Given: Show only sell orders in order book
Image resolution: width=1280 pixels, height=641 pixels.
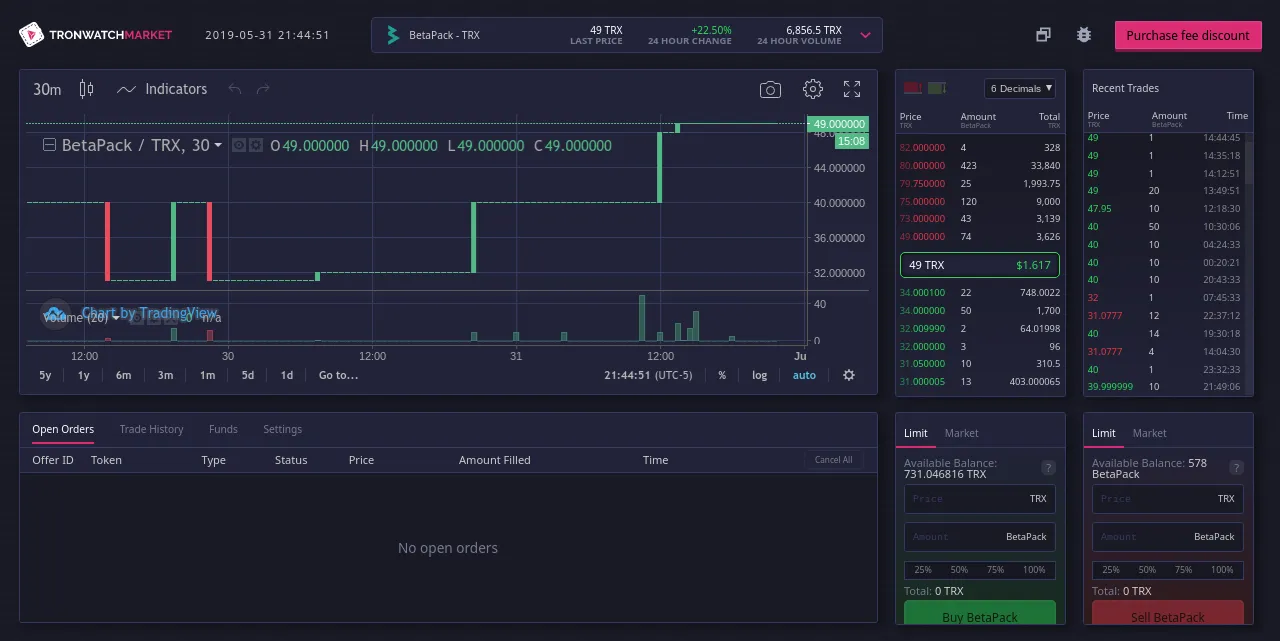Looking at the screenshot, I should [912, 88].
